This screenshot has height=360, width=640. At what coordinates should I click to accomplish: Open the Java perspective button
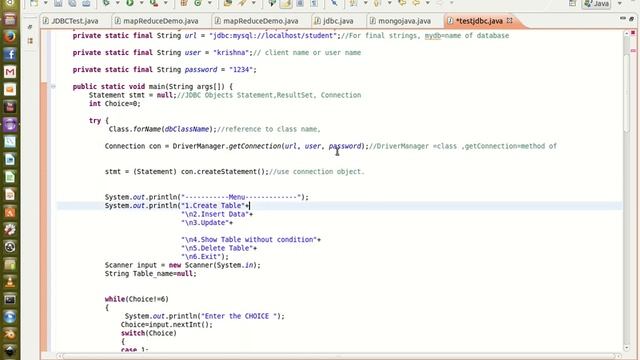[x=597, y=4]
